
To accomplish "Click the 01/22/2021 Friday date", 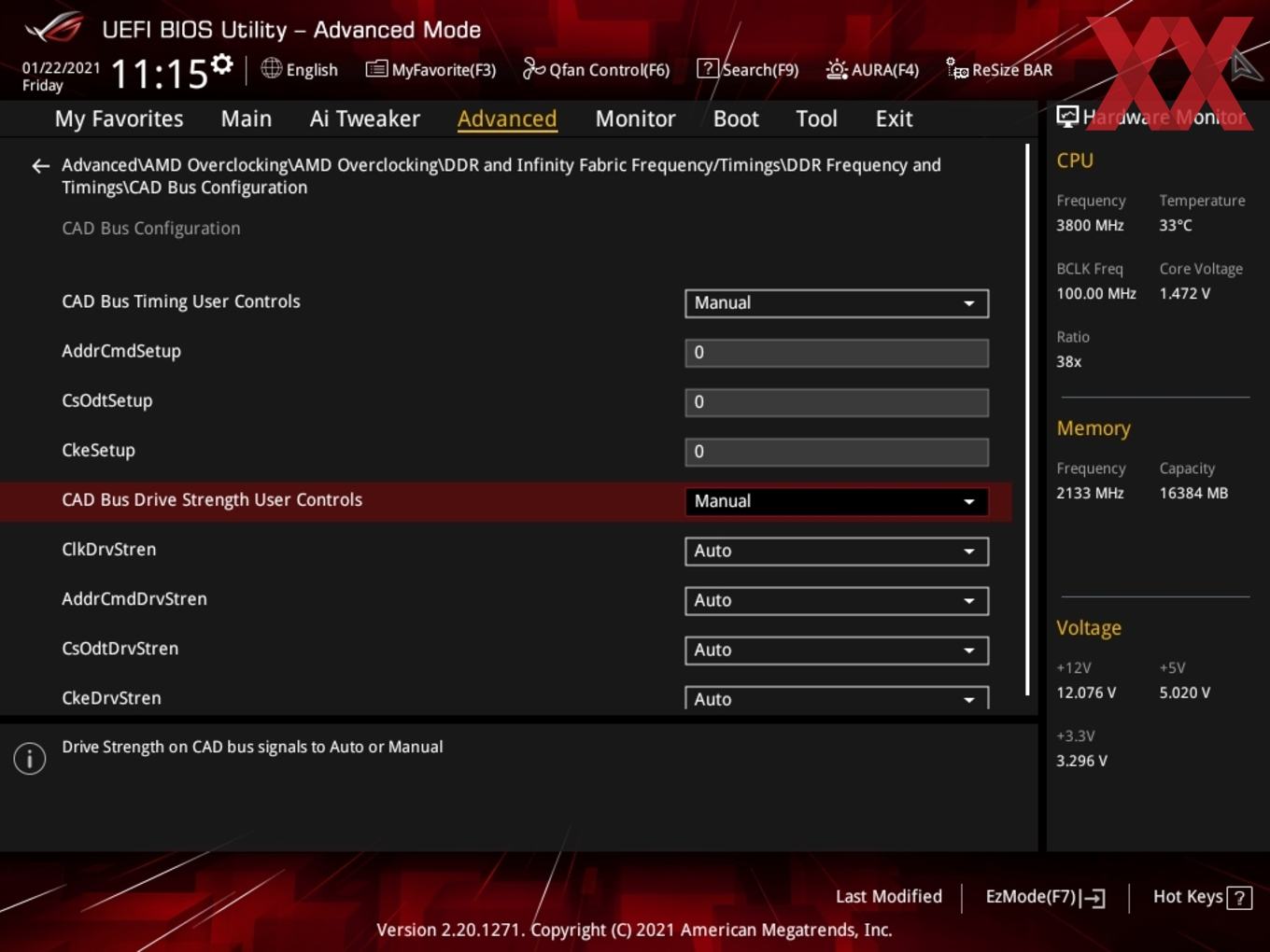I will click(x=61, y=77).
